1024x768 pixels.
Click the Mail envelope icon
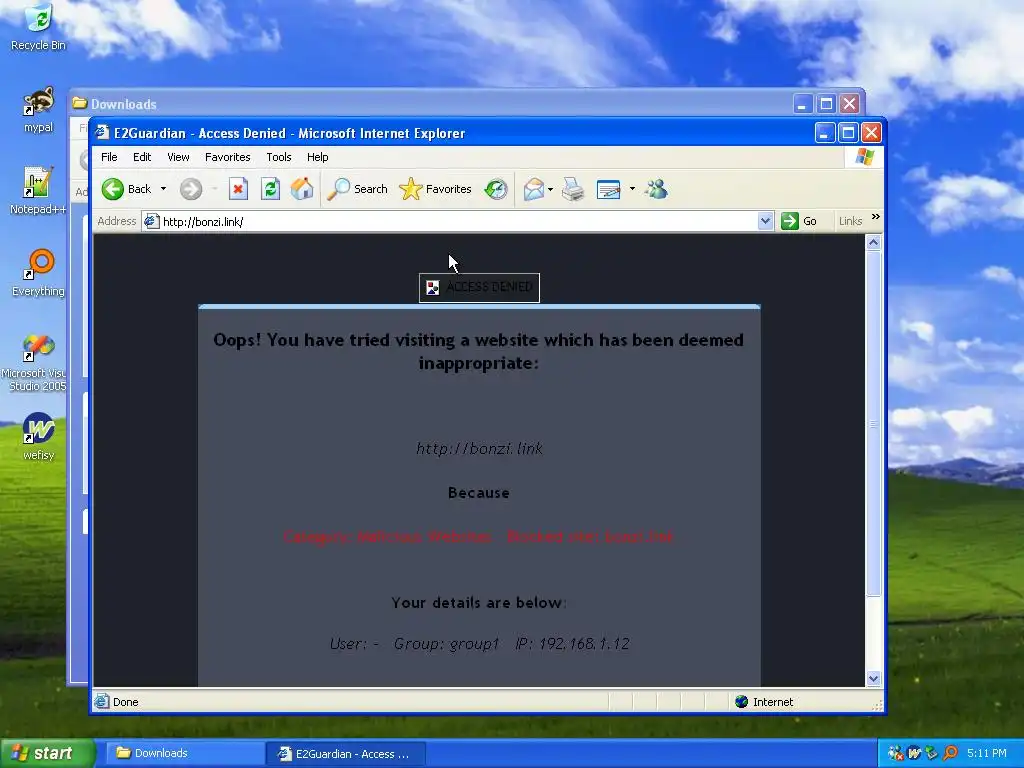[x=534, y=189]
